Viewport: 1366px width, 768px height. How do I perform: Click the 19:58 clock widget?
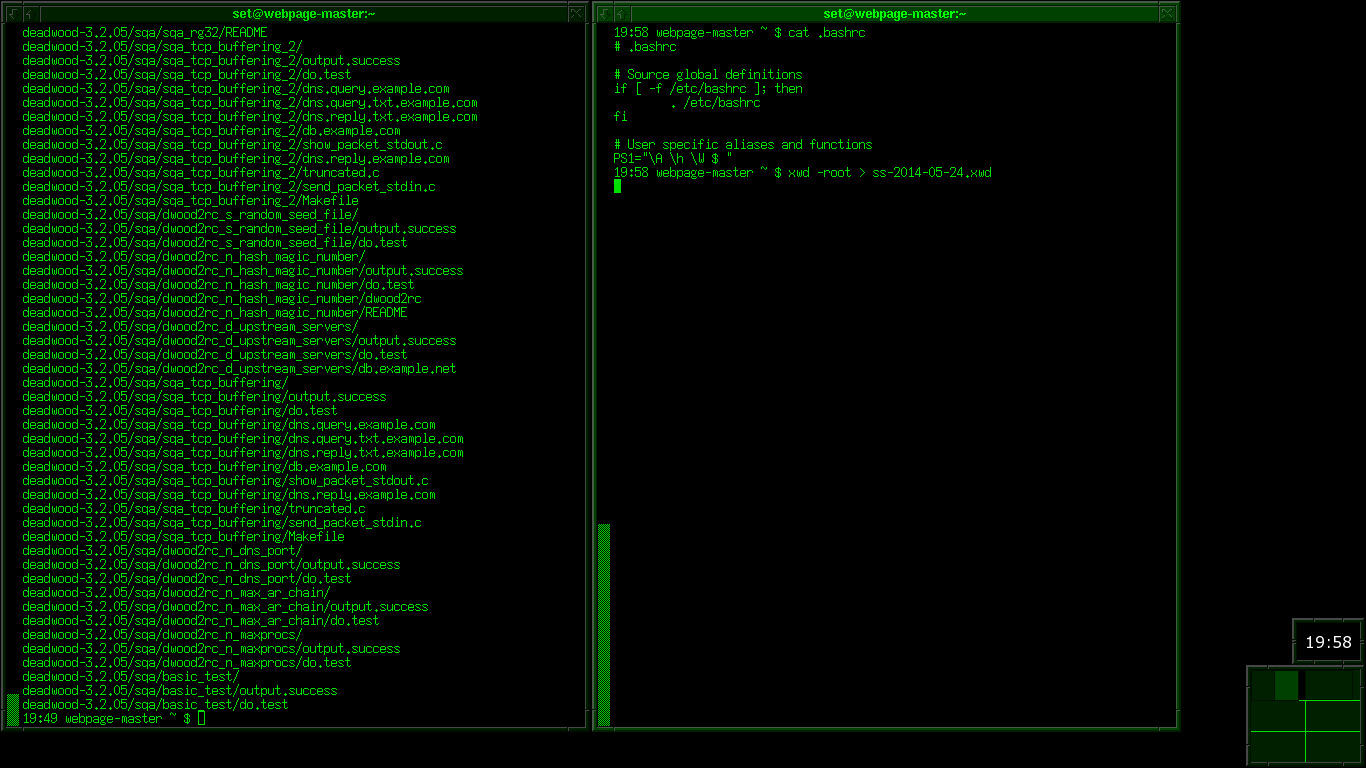pos(1328,643)
